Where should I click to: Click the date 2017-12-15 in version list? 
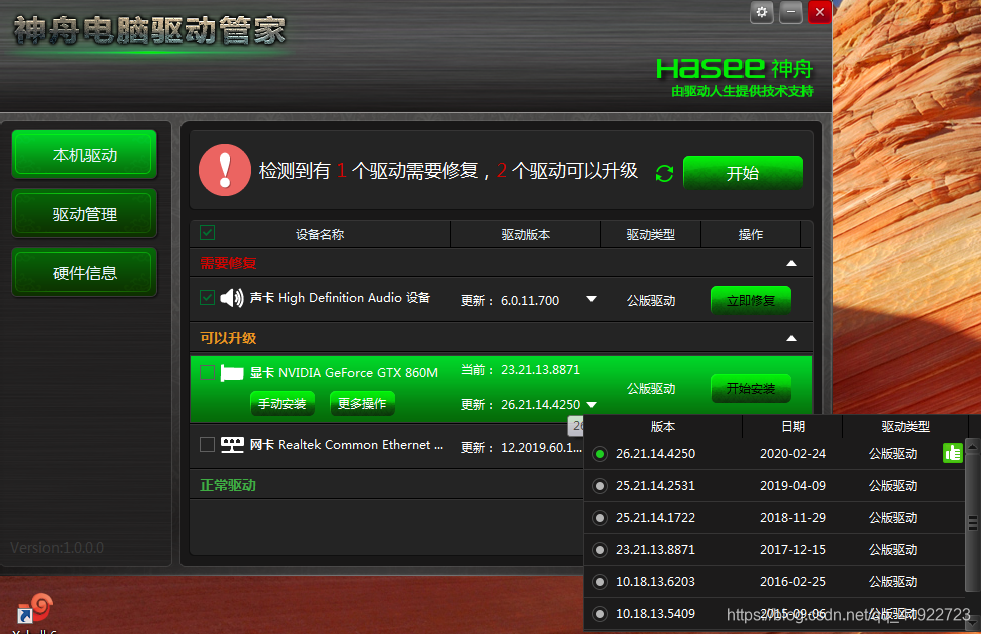[793, 550]
